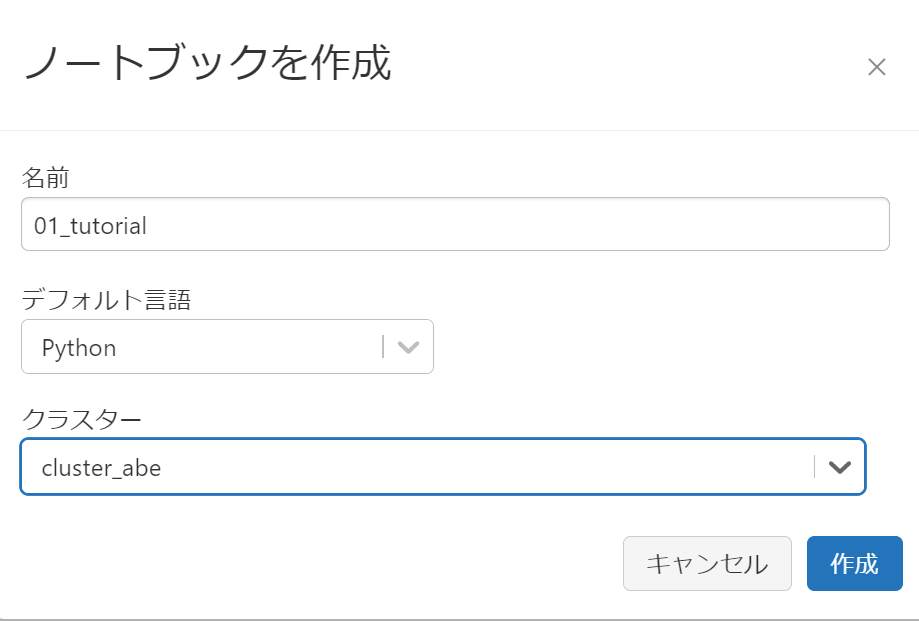
Task: Click blank space right of Python text
Action: pos(250,347)
